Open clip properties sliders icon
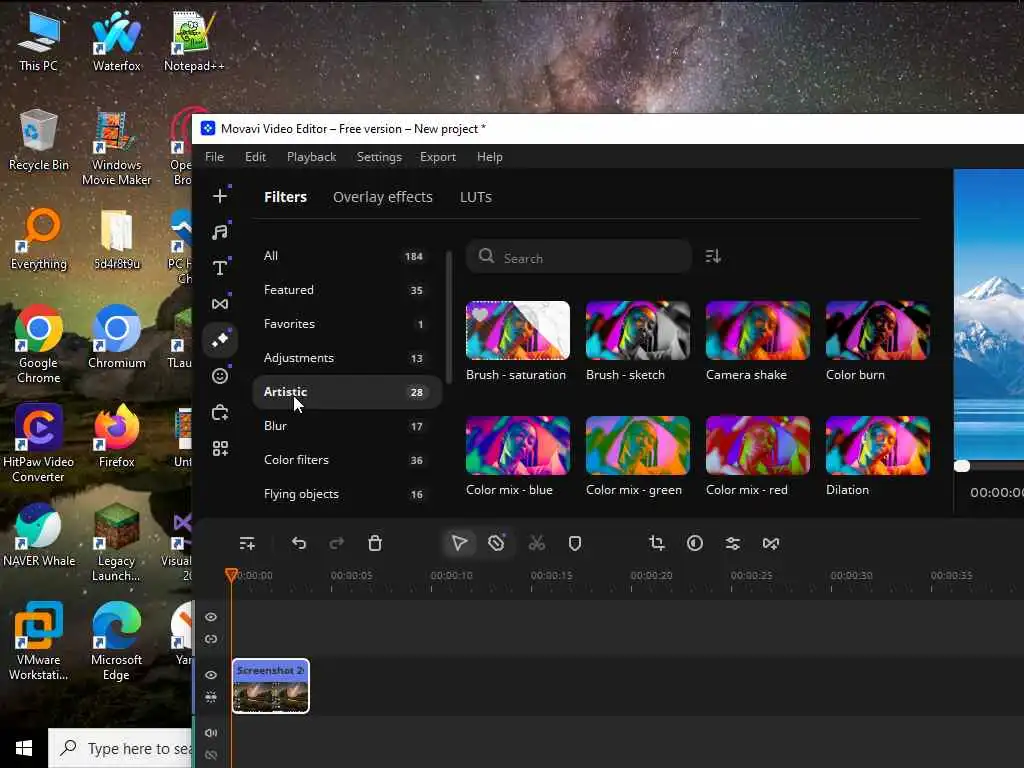 click(x=733, y=543)
